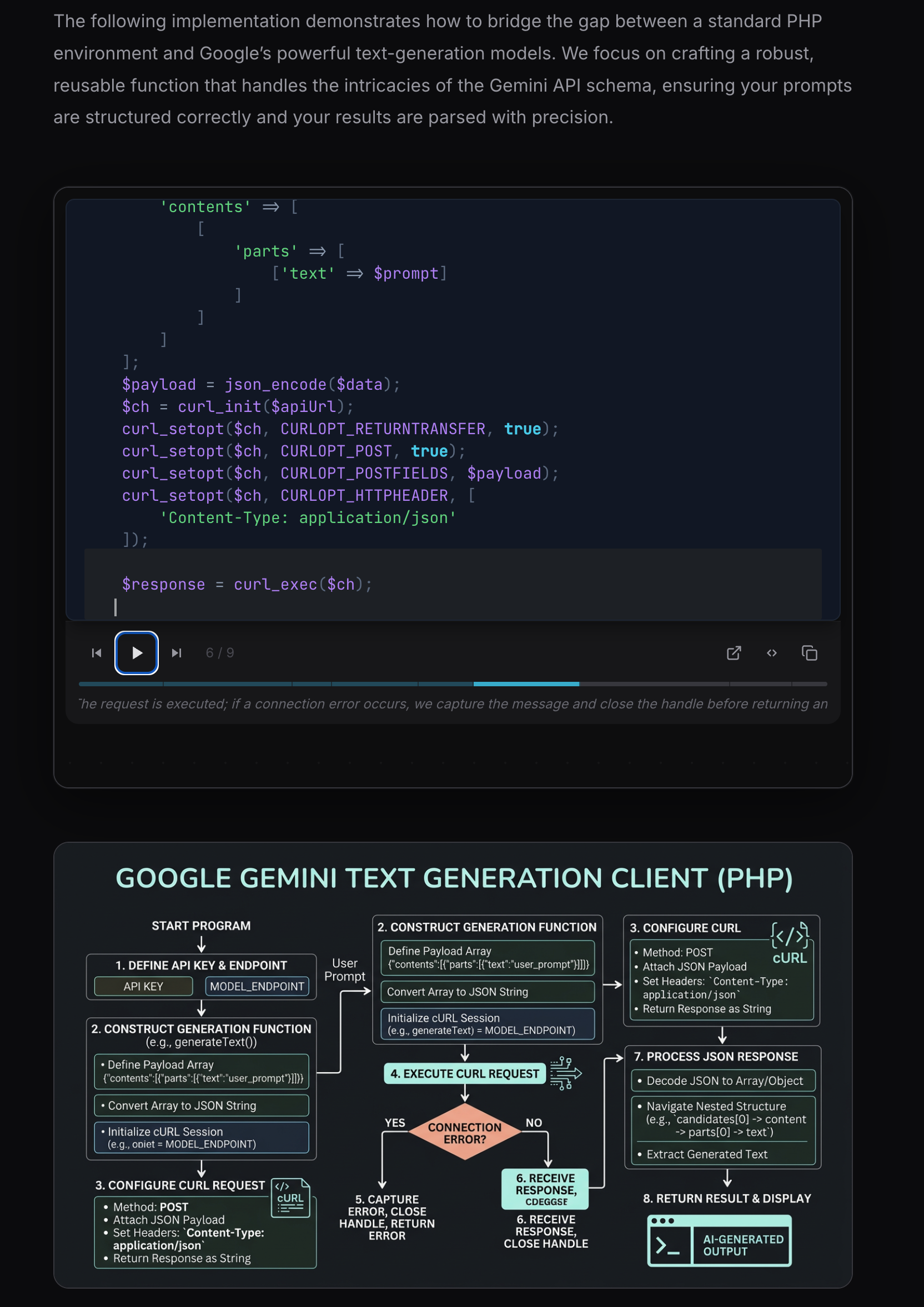Image resolution: width=924 pixels, height=1307 pixels.
Task: Click START PROGRAM in the flowchart
Action: coord(201,926)
